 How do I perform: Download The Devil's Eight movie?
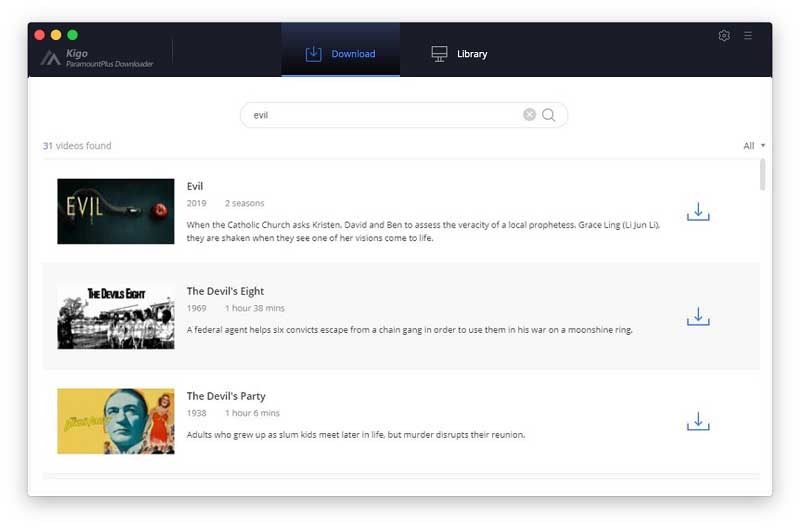(698, 317)
